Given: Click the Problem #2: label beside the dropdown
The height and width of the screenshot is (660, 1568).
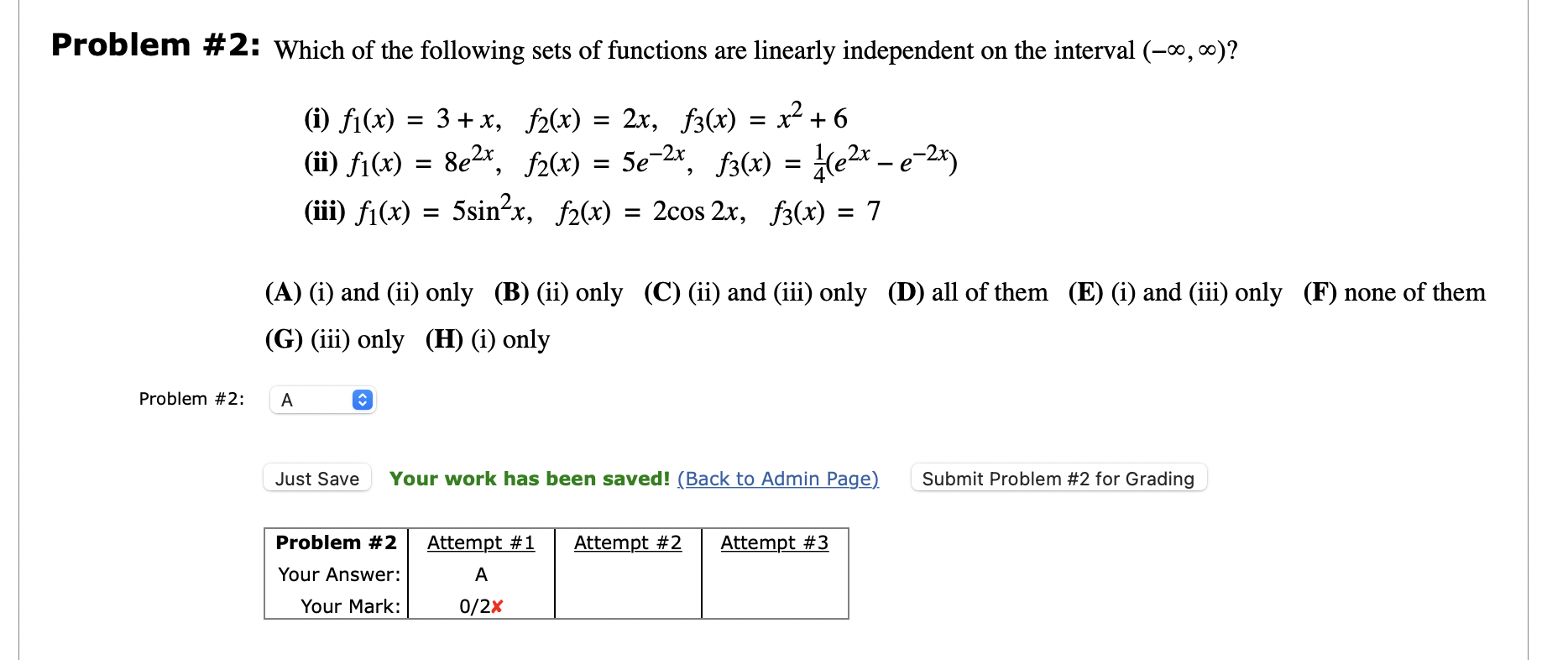Looking at the screenshot, I should click(191, 399).
